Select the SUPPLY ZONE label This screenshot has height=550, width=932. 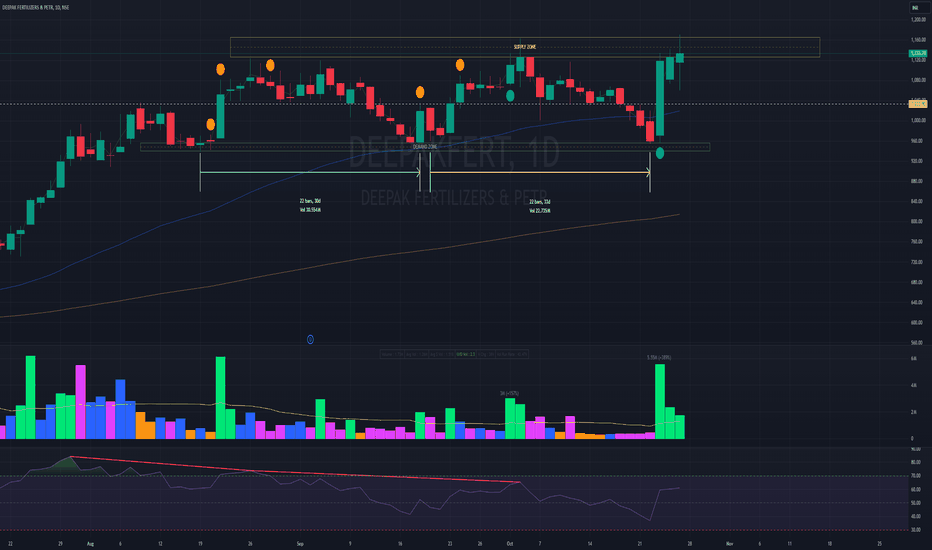coord(525,47)
